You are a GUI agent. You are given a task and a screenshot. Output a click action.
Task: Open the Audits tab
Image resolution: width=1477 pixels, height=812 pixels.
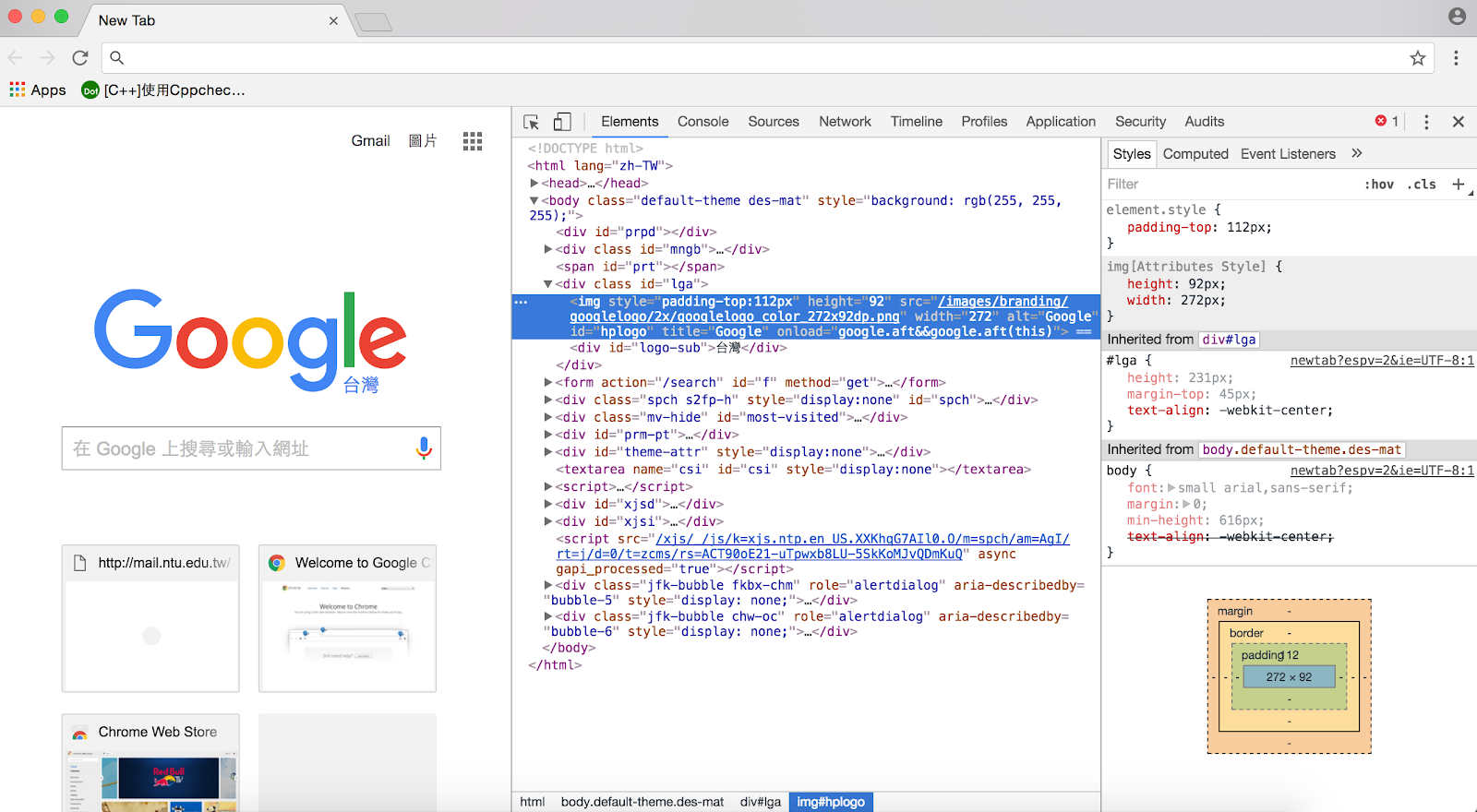click(1204, 122)
